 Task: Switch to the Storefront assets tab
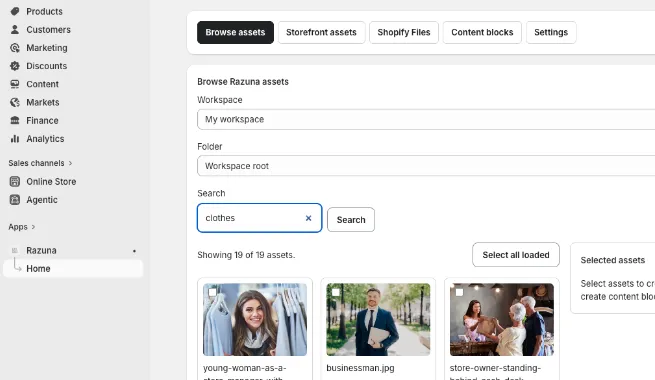click(x=321, y=32)
